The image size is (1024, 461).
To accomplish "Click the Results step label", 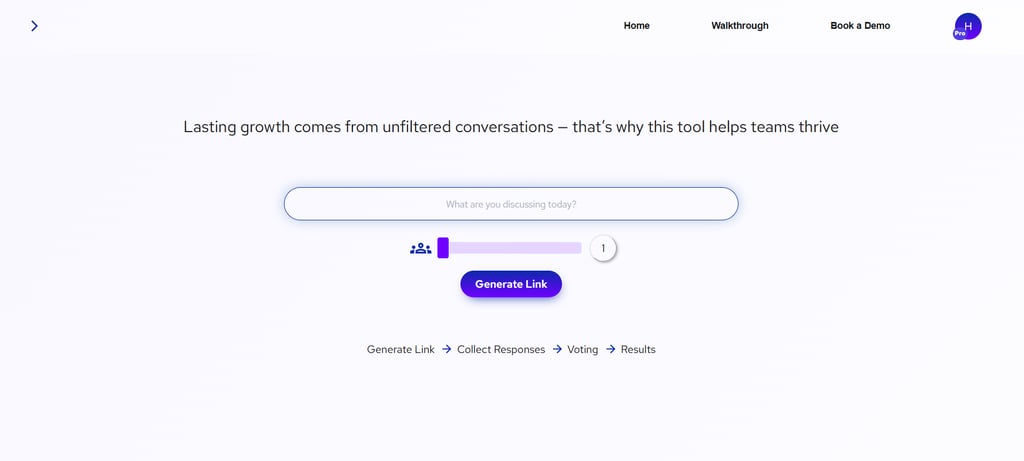I will coord(638,350).
